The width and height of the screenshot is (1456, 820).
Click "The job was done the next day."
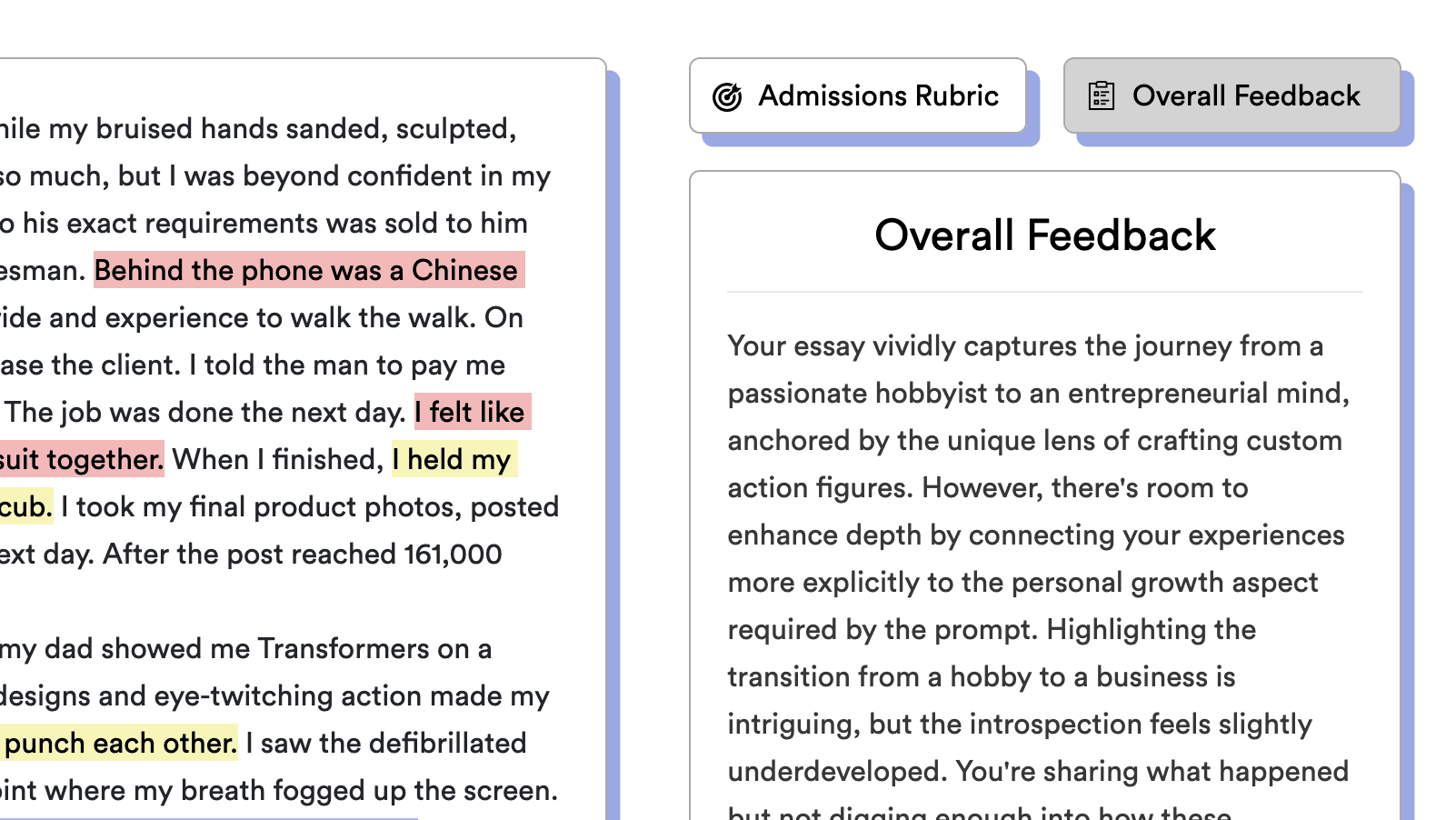[x=205, y=412]
